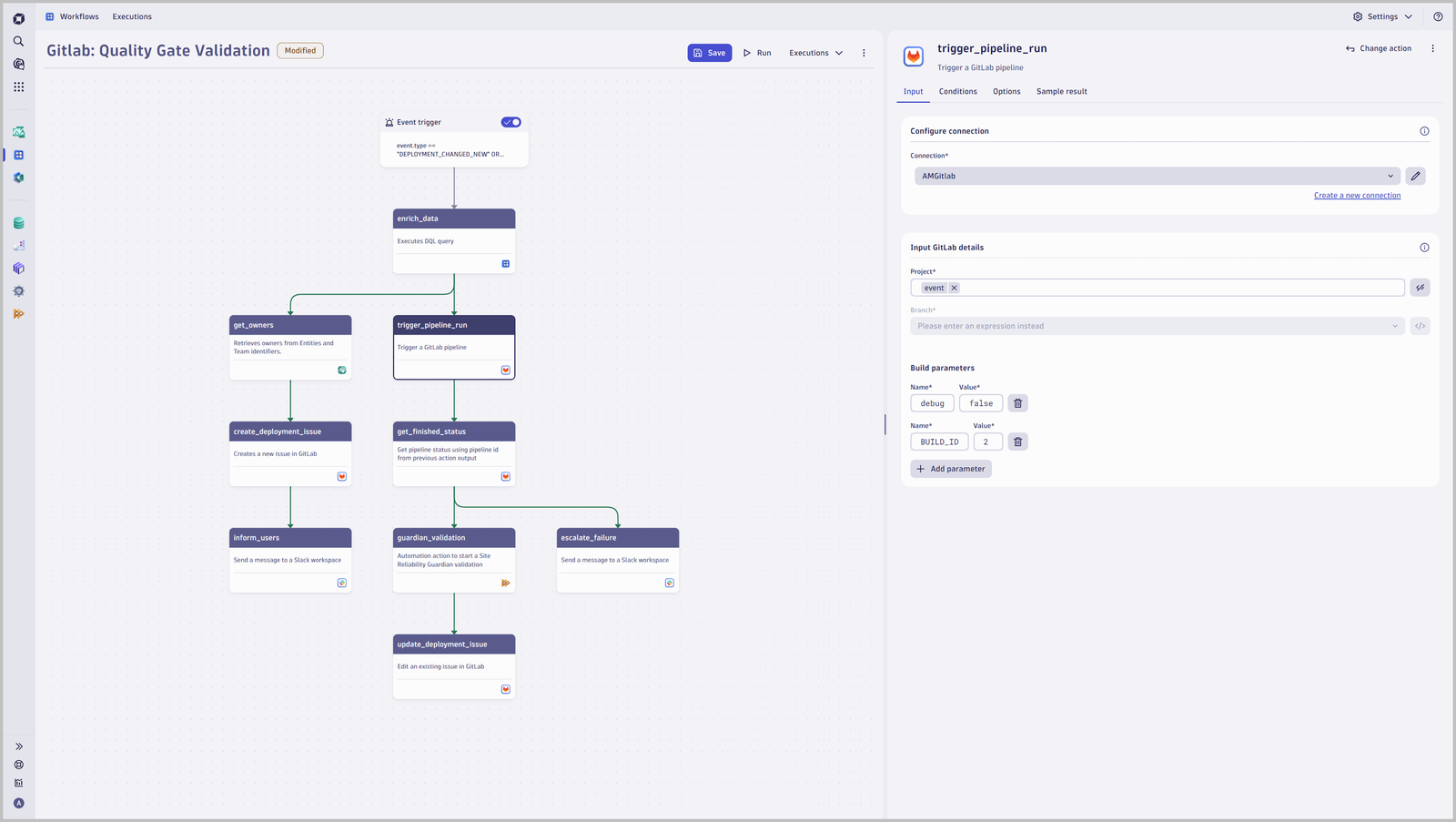Screen dimensions: 1456x822
Task: Open Executions in top navigation
Action: click(132, 16)
